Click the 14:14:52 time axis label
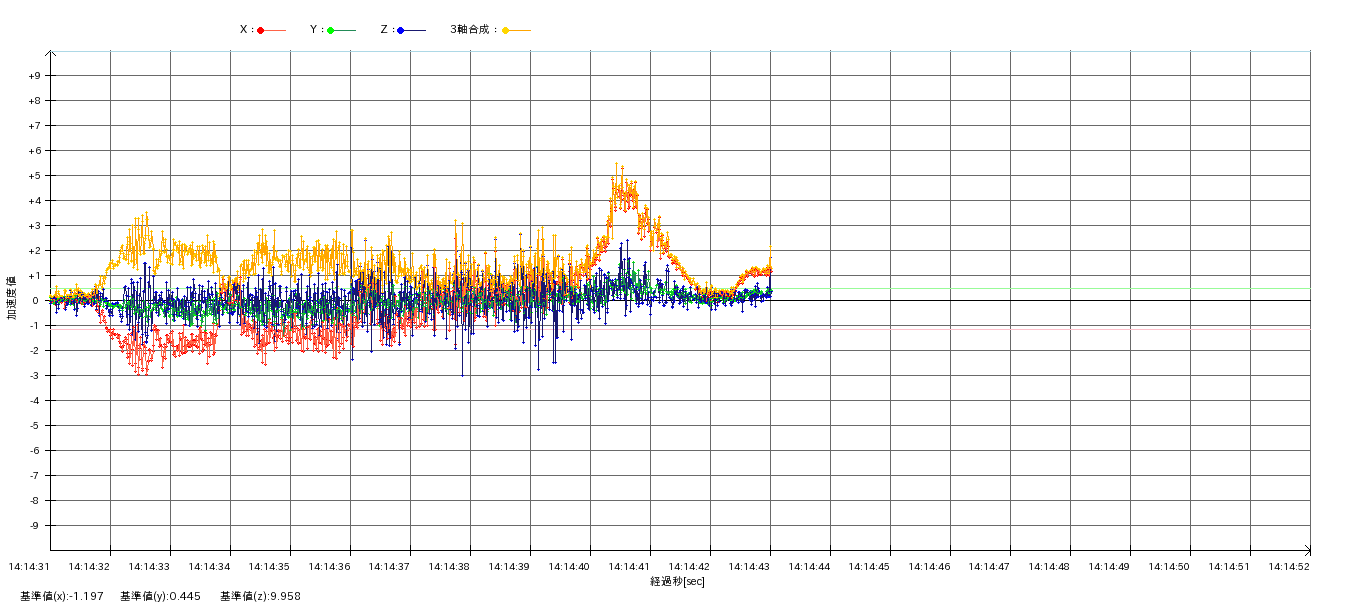Image resolution: width=1350 pixels, height=610 pixels. point(1289,567)
